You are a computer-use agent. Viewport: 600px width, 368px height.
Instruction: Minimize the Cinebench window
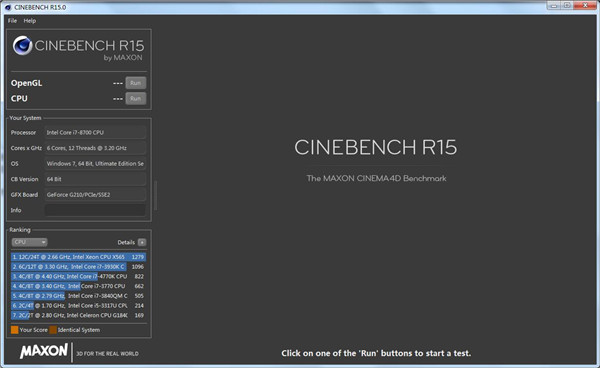pos(553,5)
